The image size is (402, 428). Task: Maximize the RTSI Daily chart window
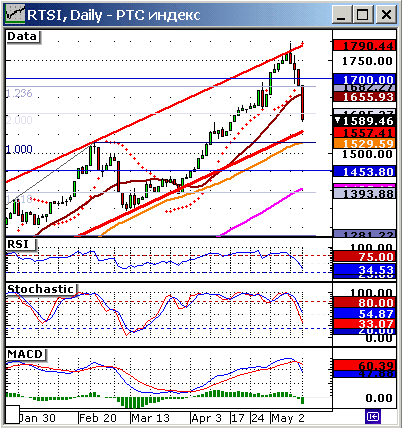point(363,15)
